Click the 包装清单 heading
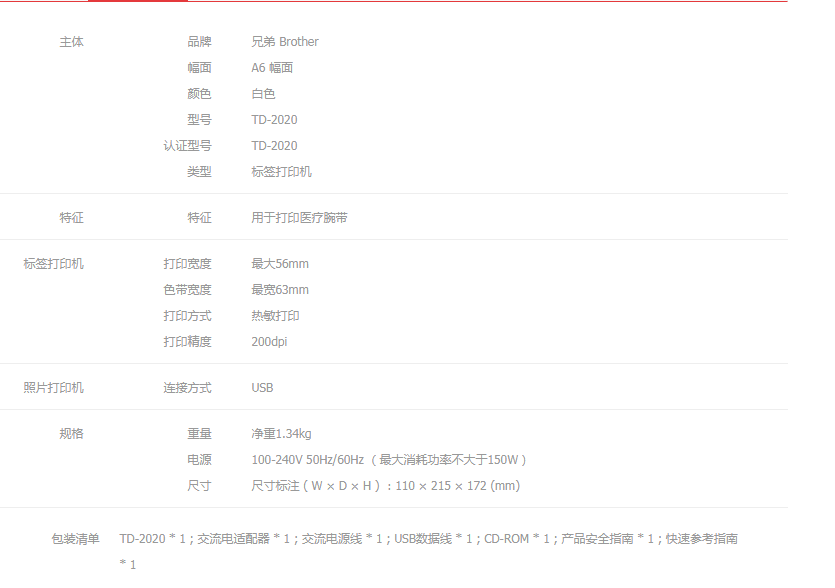835x588 pixels. click(75, 539)
